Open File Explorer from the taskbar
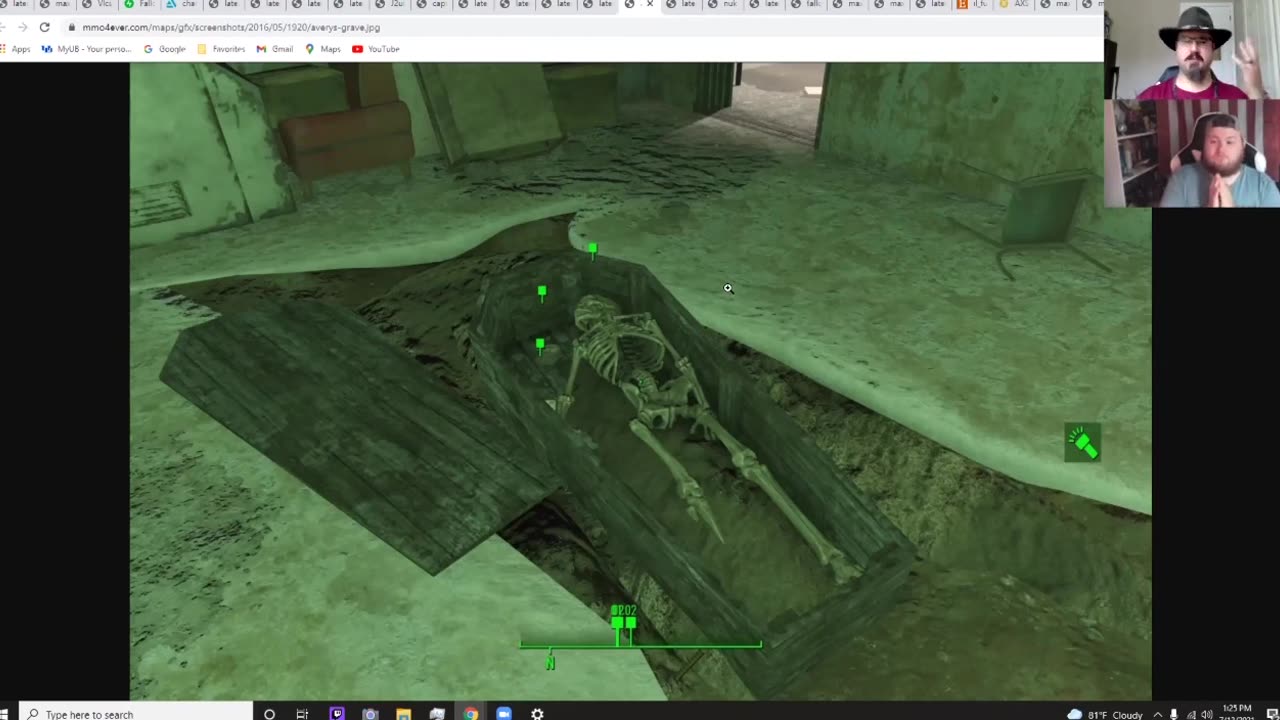This screenshot has height=720, width=1280. tap(403, 714)
